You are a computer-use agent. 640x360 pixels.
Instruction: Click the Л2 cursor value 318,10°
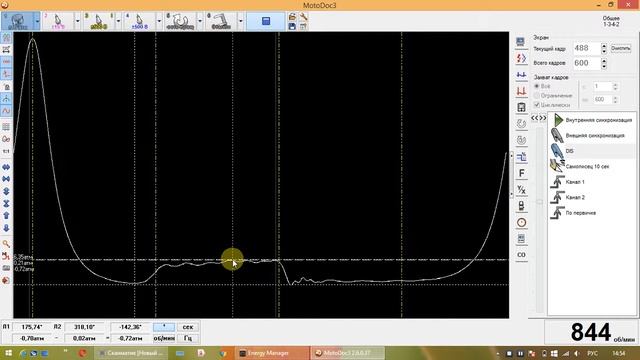84,327
